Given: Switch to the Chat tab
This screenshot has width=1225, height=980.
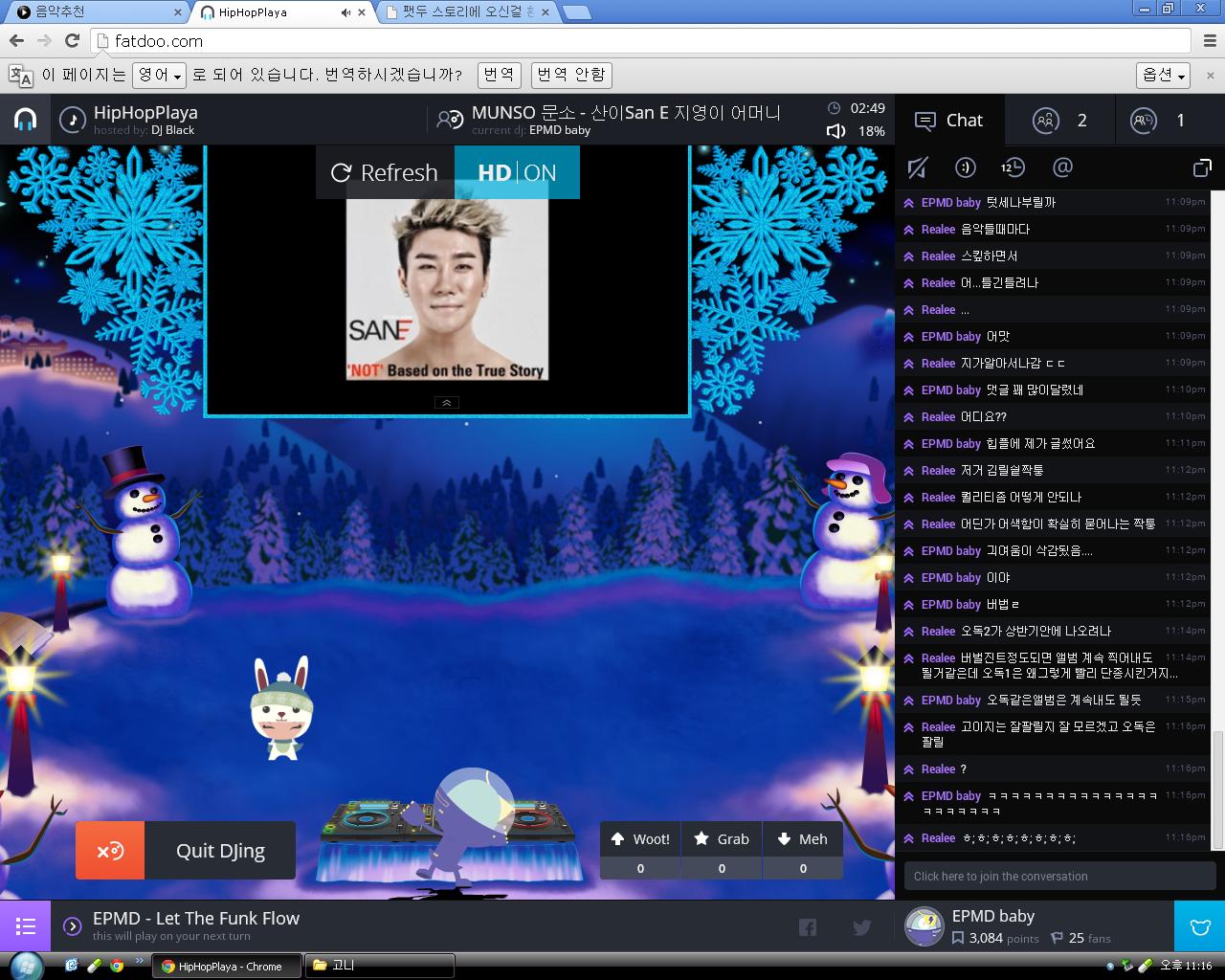Looking at the screenshot, I should point(949,121).
